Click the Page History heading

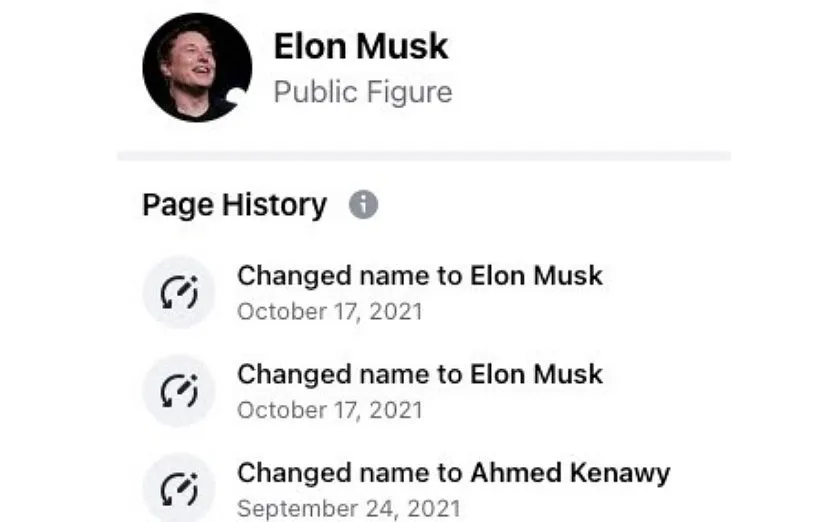pos(234,205)
